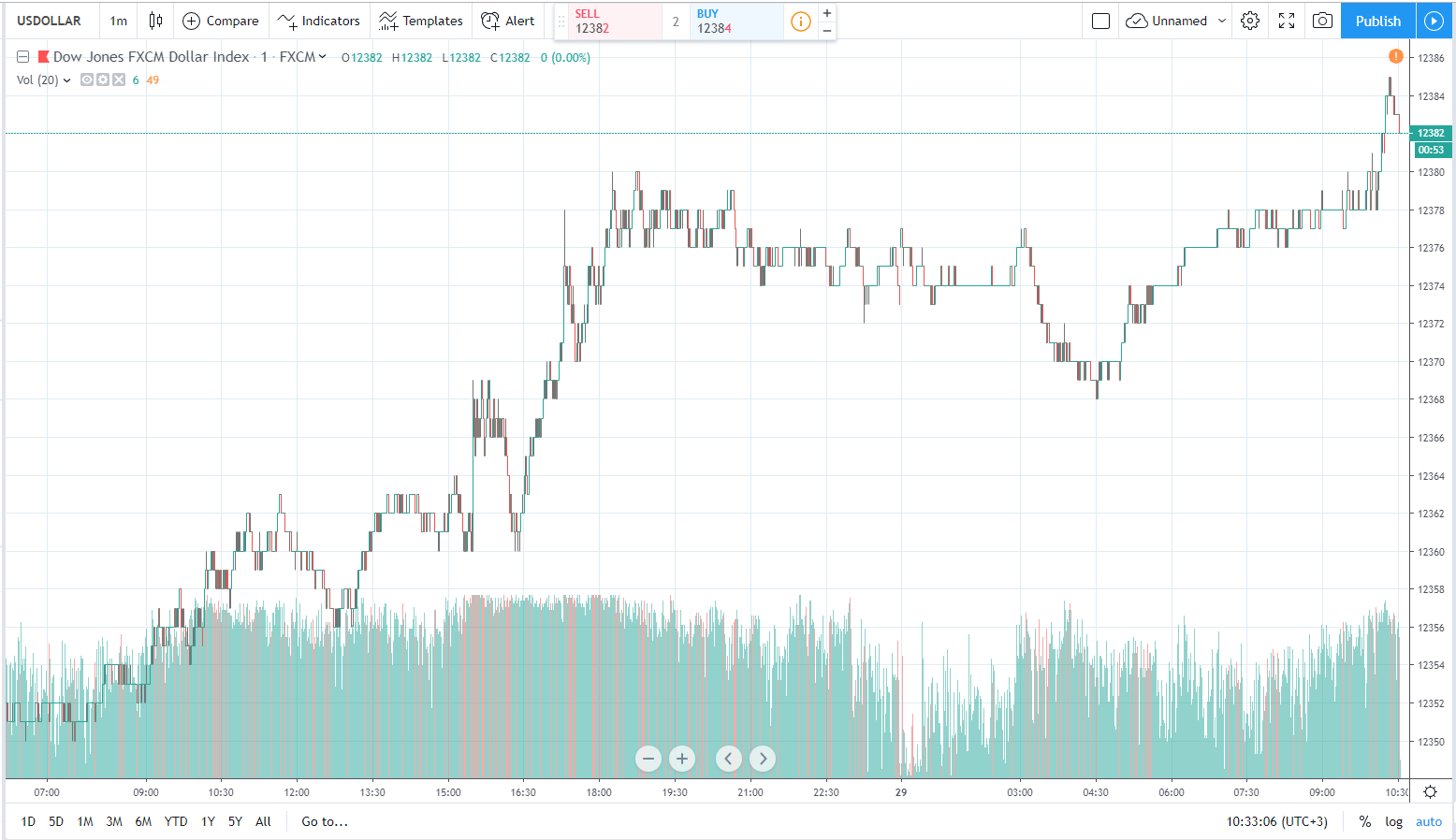The width and height of the screenshot is (1456, 840).
Task: Enter fullscreen mode
Action: click(1287, 21)
